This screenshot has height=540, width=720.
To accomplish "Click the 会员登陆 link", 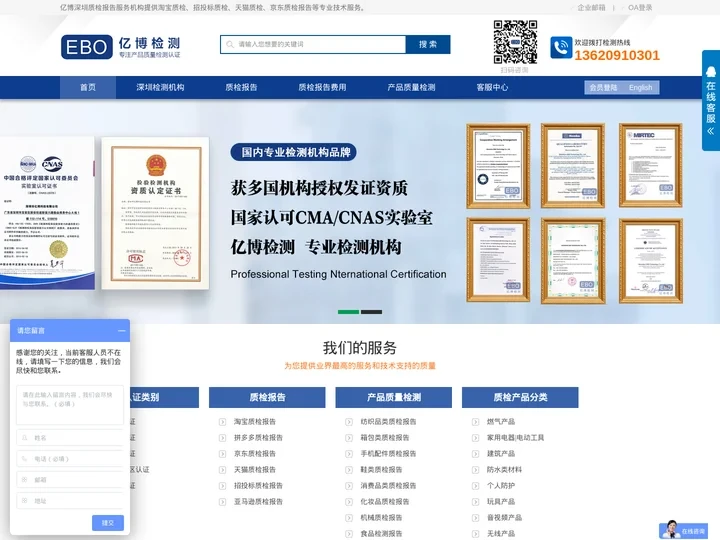I will click(x=603, y=87).
